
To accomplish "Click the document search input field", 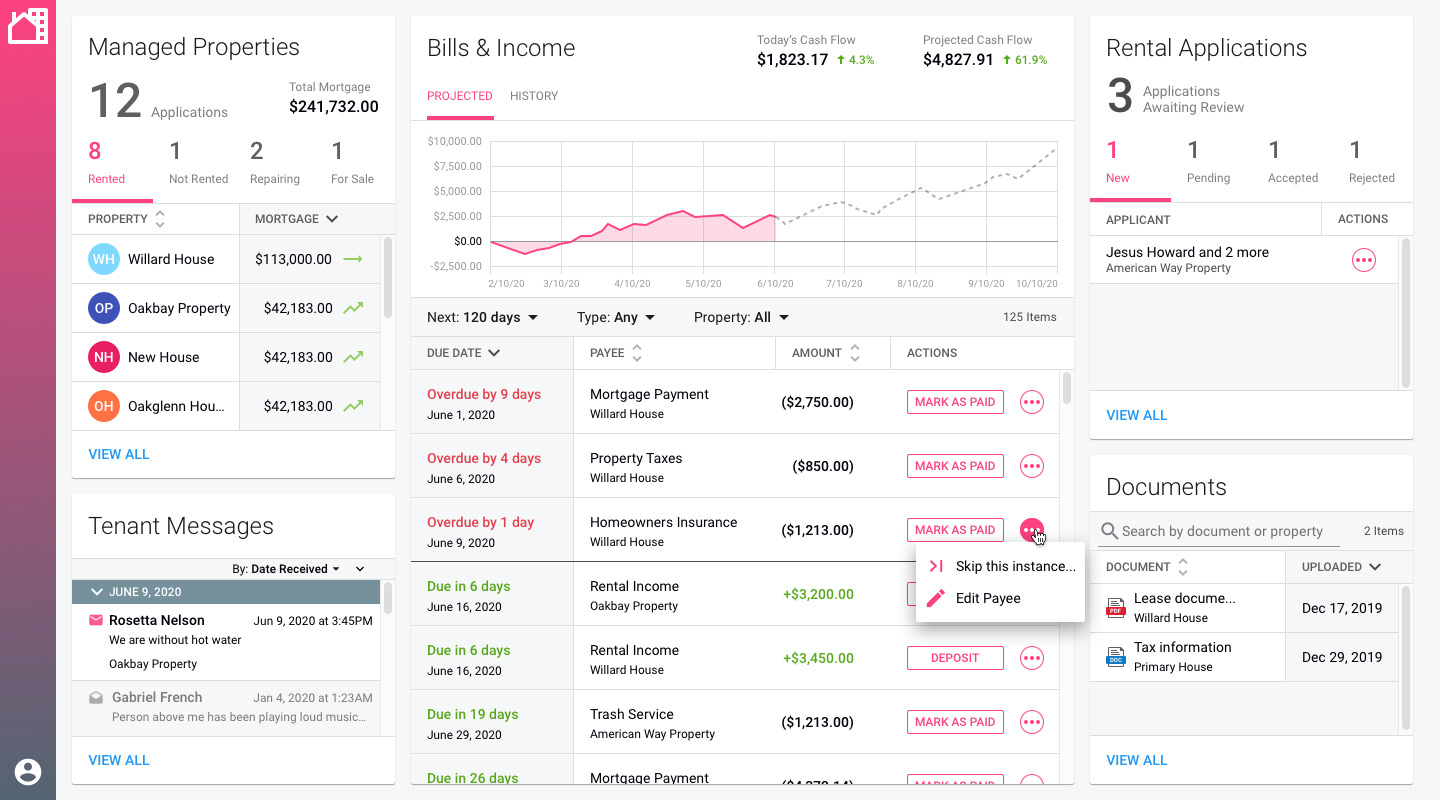I will (x=1225, y=531).
